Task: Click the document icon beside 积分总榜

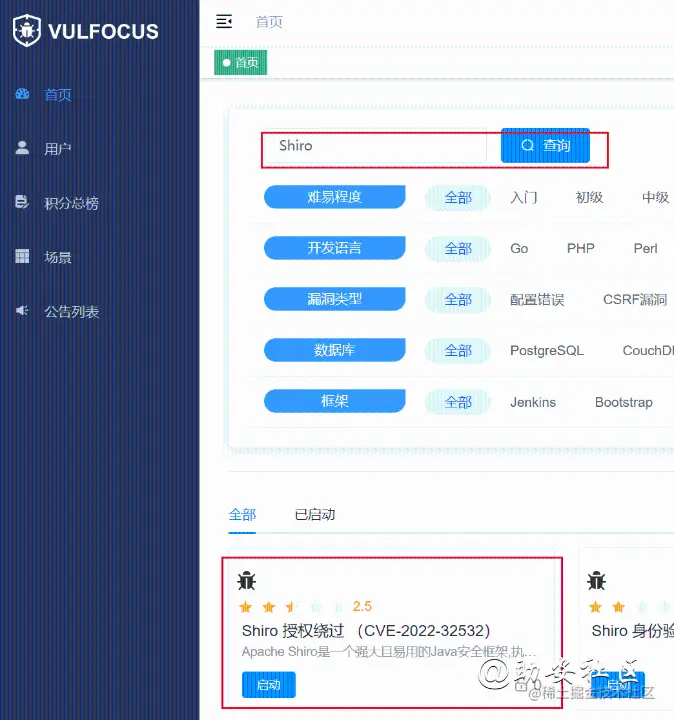Action: point(22,202)
